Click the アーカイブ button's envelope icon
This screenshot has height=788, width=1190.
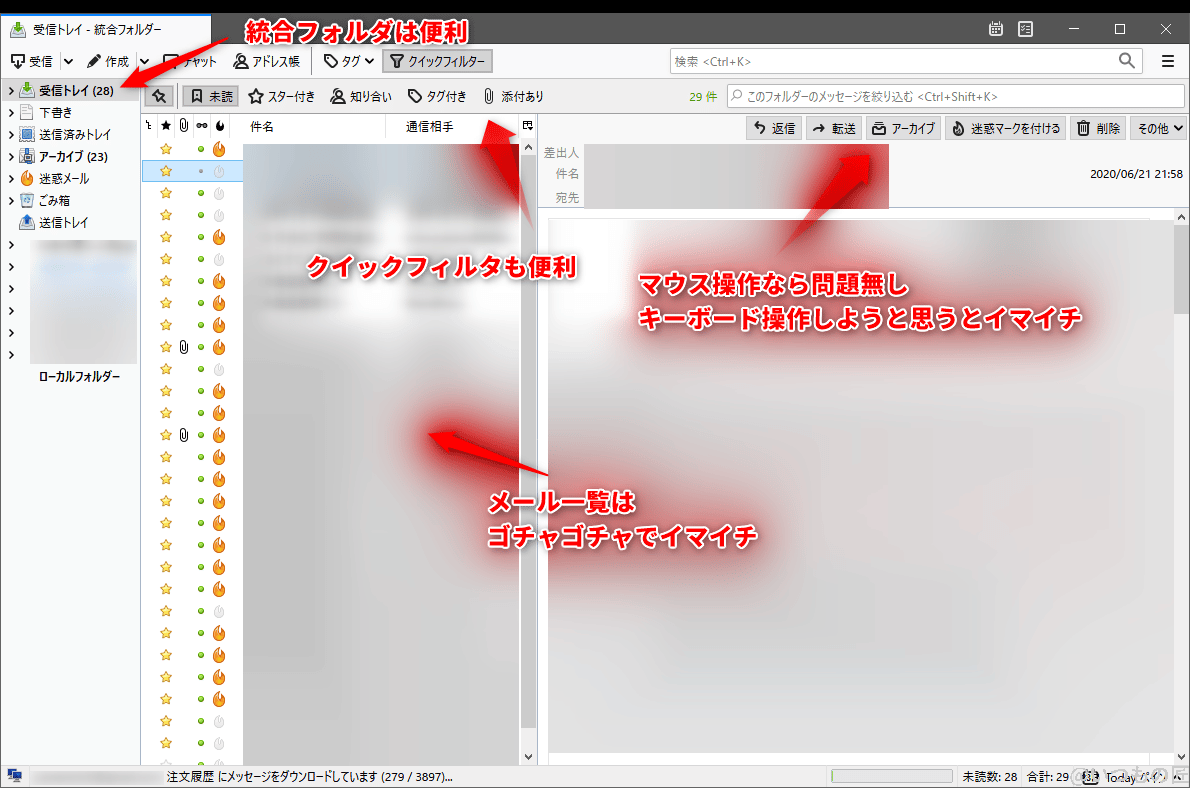(880, 128)
